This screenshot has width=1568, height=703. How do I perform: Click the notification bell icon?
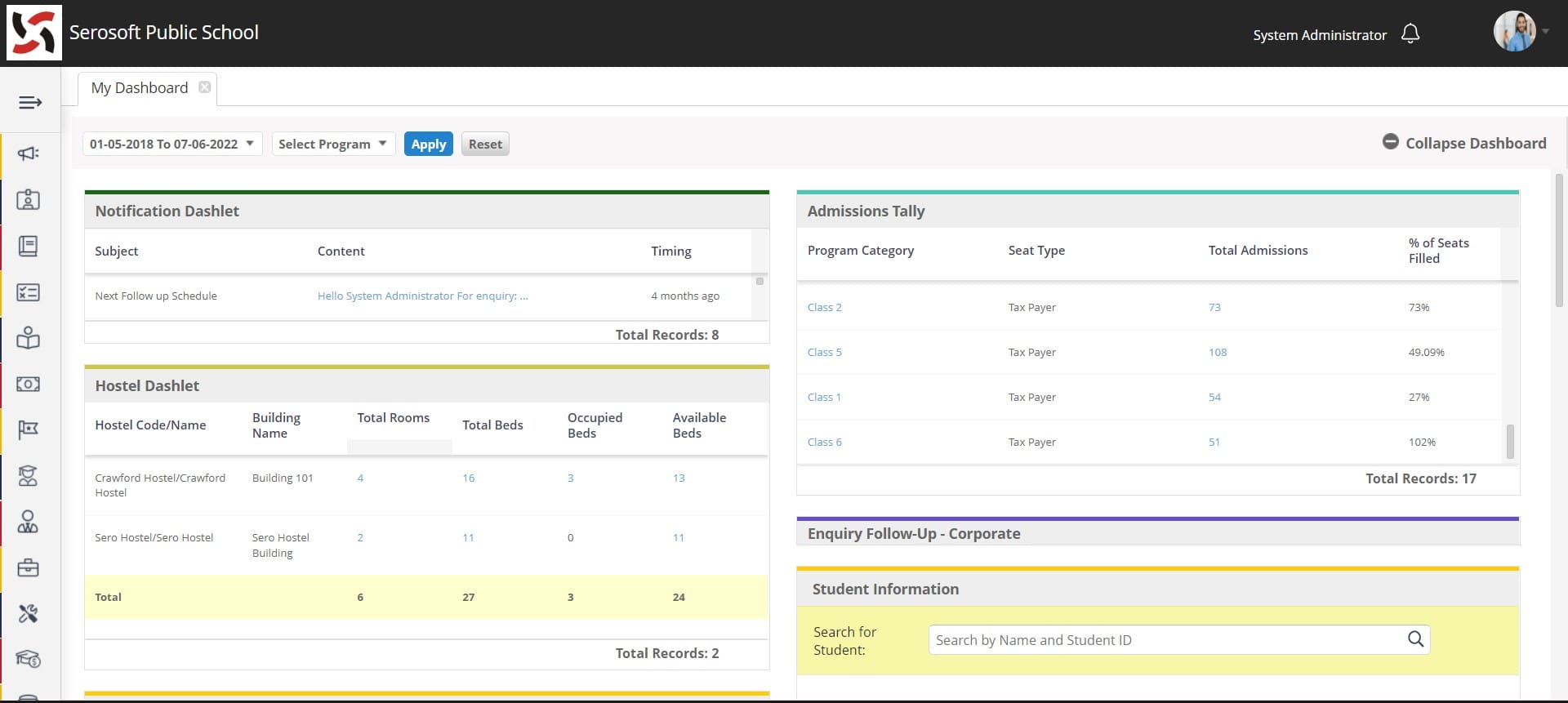[1410, 34]
